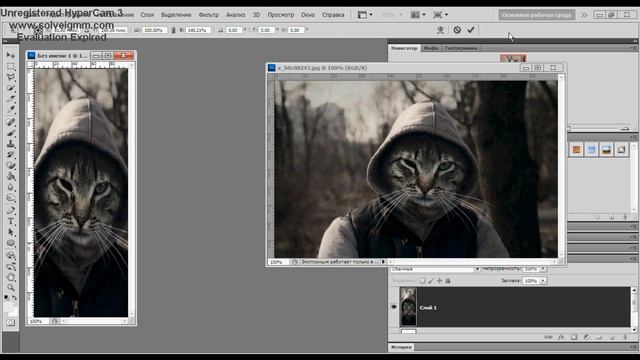The width and height of the screenshot is (640, 360).
Task: Select the Horizontal Type tool
Action: tap(11, 222)
